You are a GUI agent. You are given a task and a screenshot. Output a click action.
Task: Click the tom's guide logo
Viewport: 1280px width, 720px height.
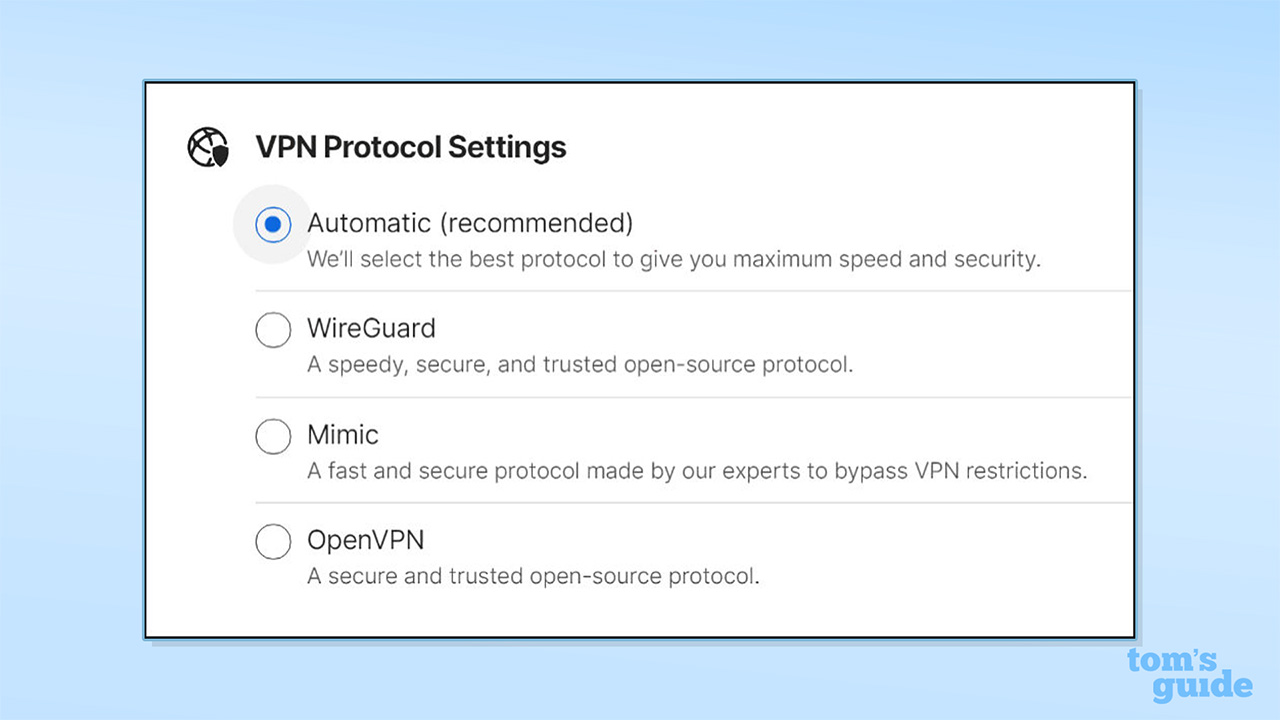1189,675
